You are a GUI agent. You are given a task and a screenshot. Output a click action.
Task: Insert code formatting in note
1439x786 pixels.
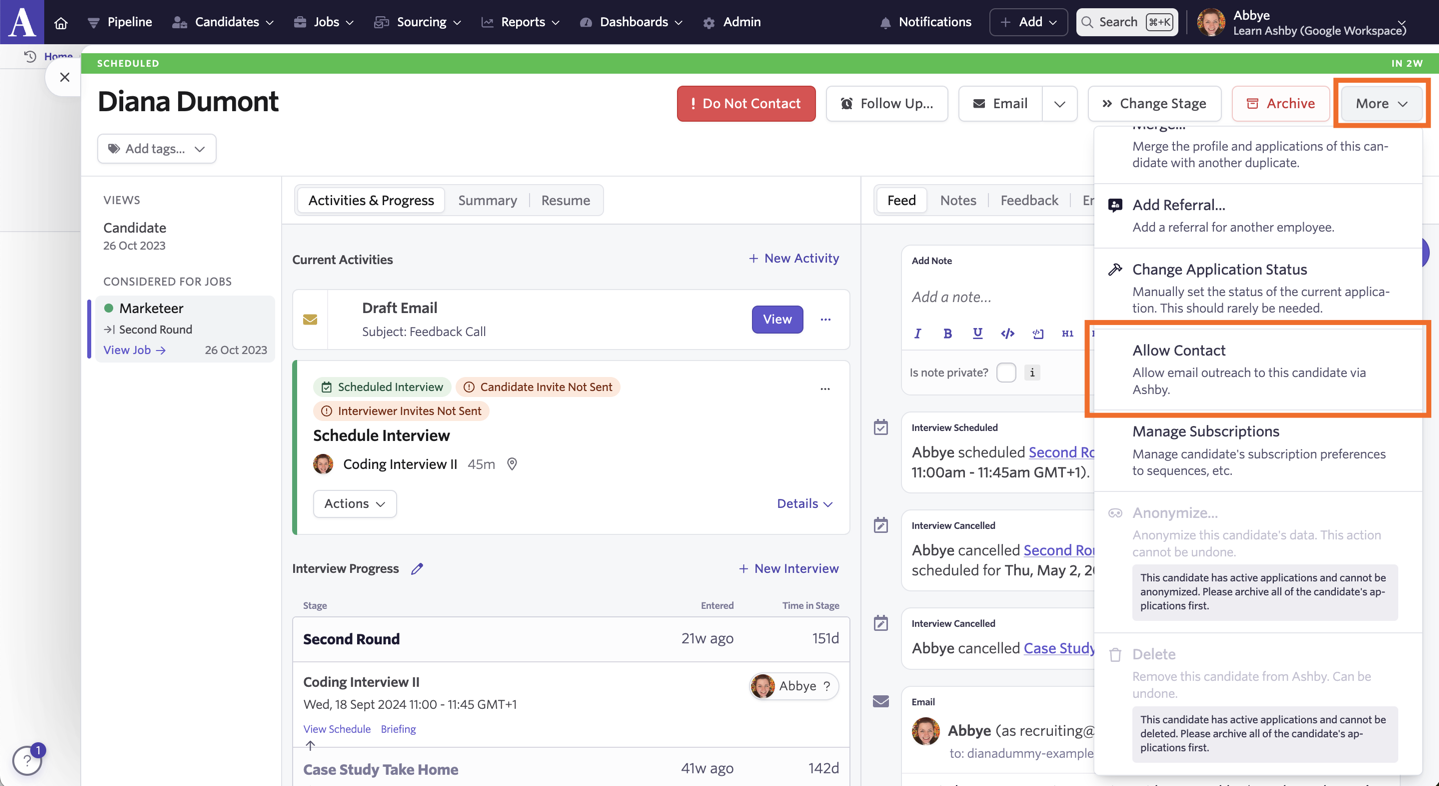click(1007, 334)
